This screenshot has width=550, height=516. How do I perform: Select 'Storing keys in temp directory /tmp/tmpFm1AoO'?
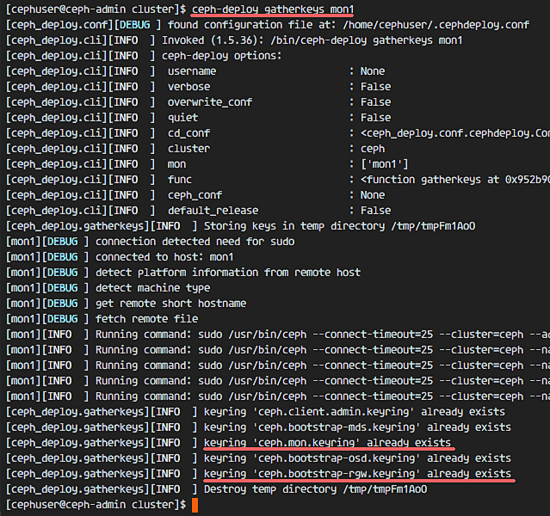coord(340,226)
